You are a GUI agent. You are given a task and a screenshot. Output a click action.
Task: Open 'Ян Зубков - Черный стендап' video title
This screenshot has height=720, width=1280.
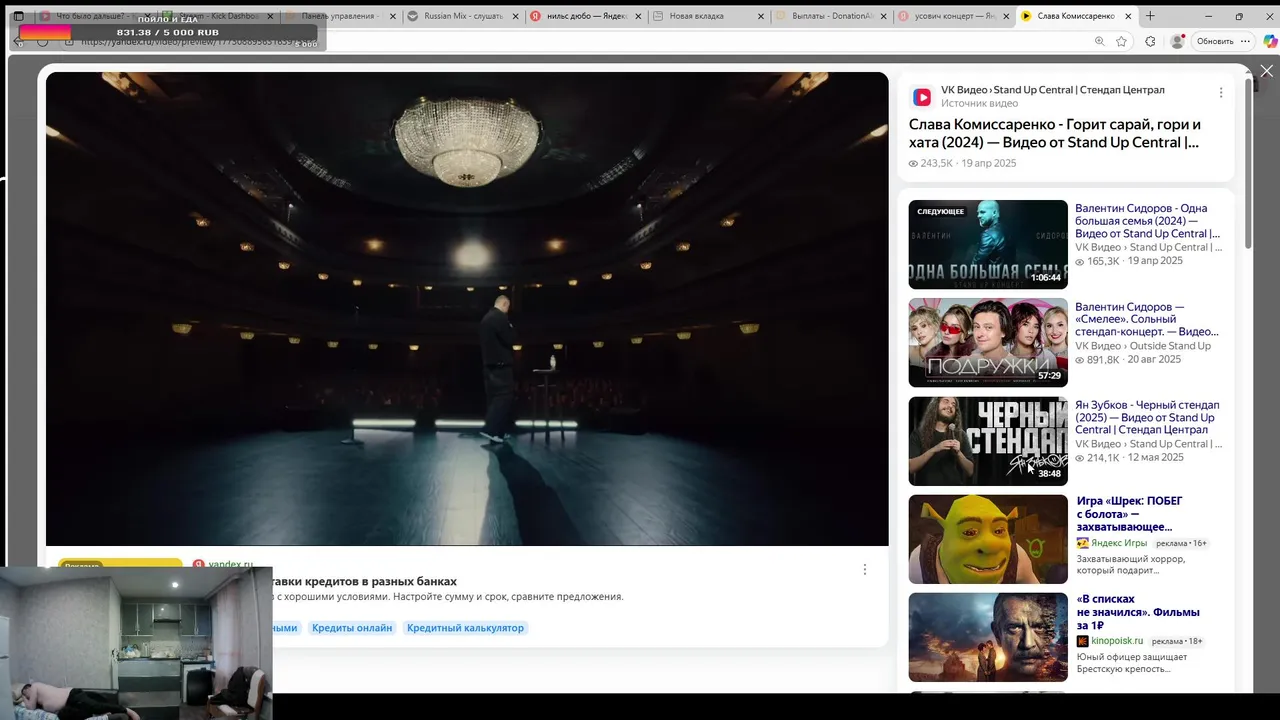[1148, 417]
